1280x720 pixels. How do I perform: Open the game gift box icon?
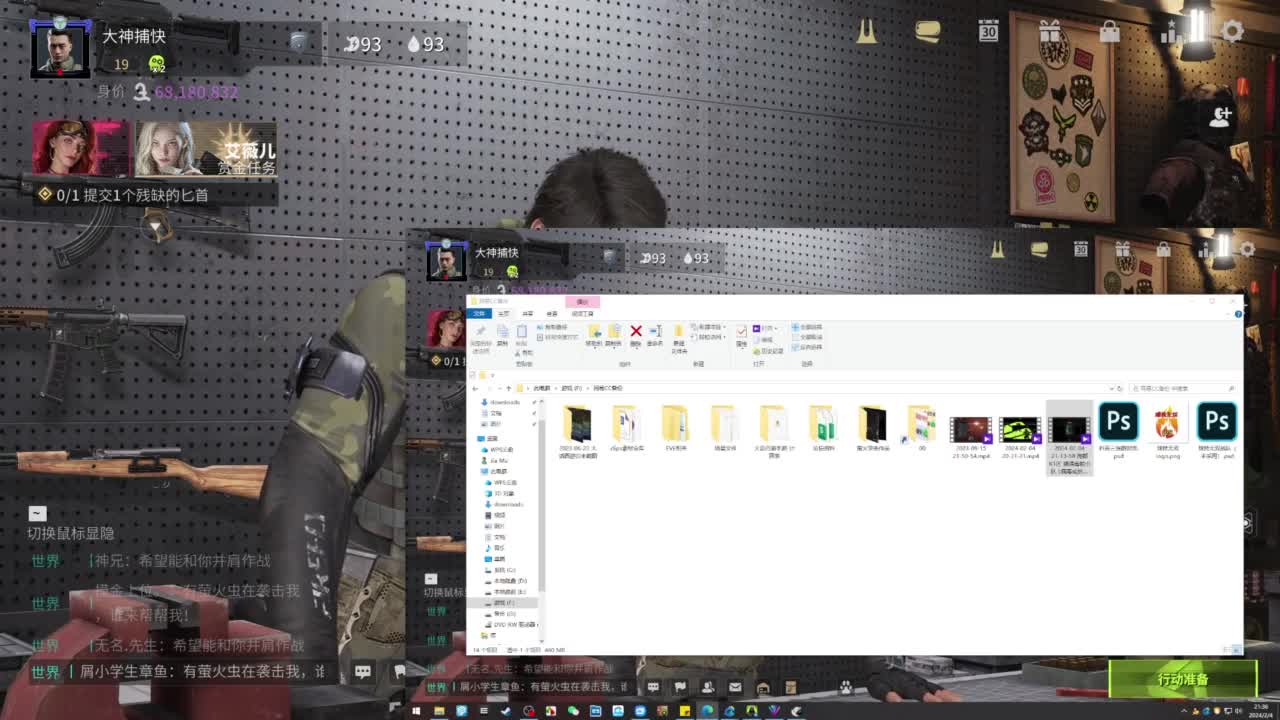pos(1049,31)
